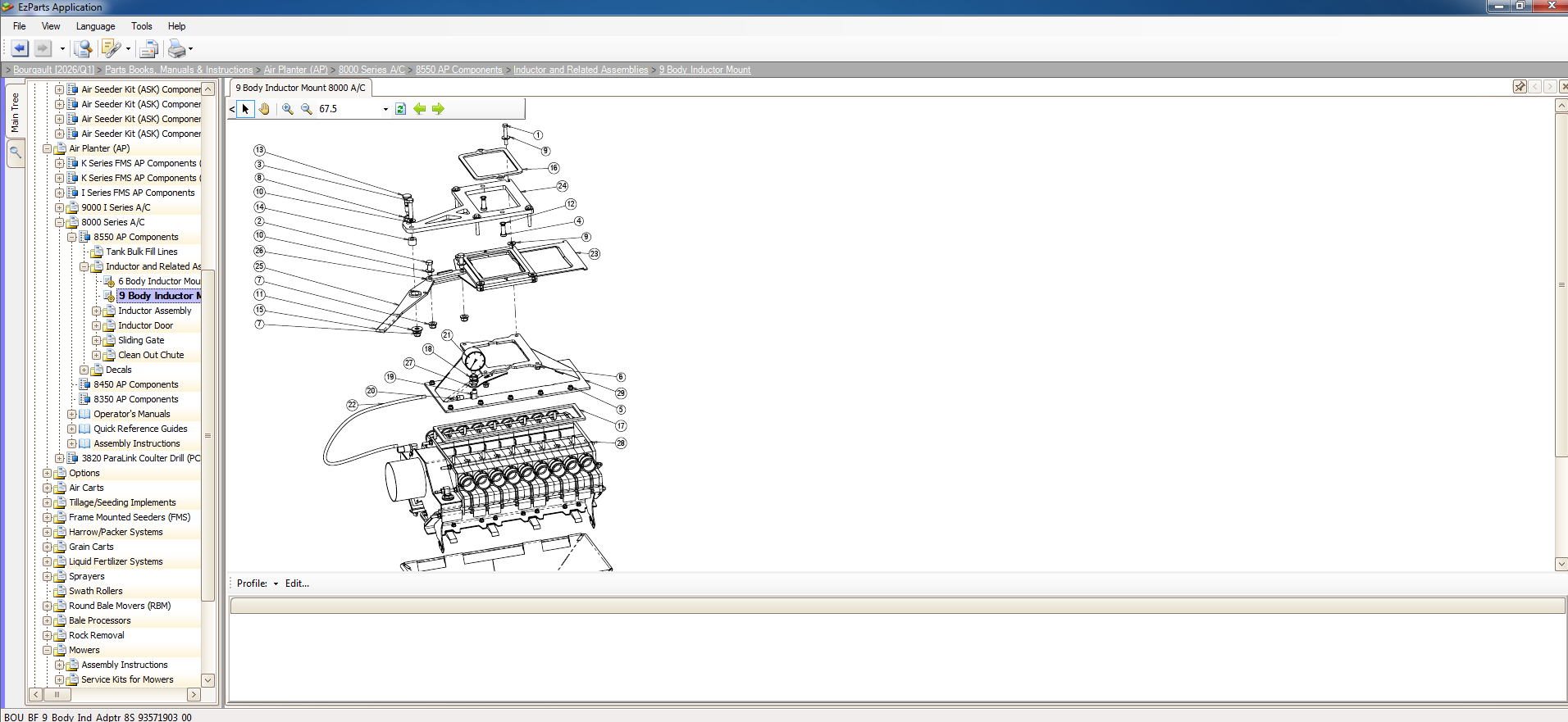Click the tree panel horizontal scrollbar thumb
The image size is (1568, 722).
tap(57, 694)
